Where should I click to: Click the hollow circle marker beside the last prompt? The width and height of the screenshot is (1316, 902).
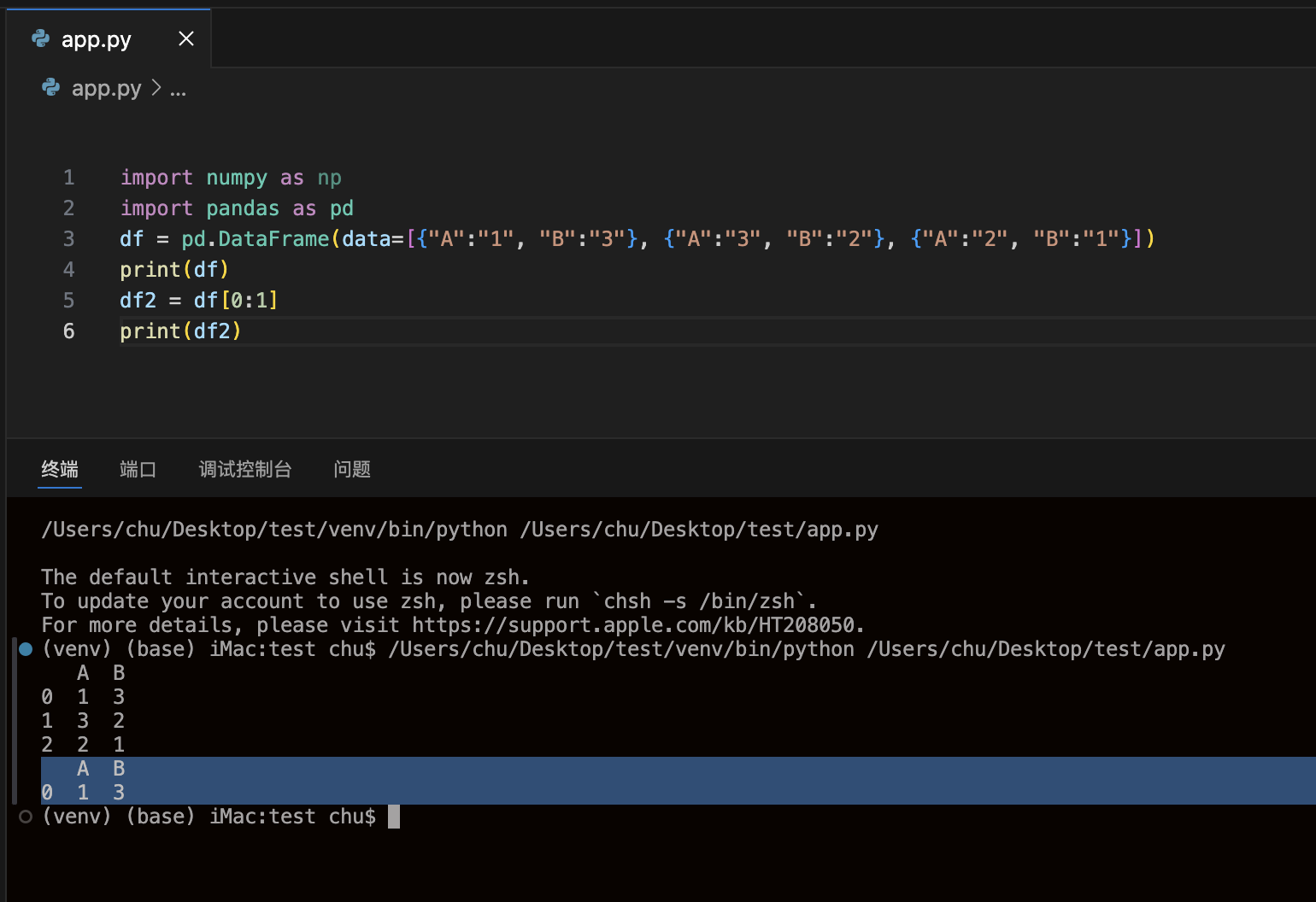click(26, 817)
